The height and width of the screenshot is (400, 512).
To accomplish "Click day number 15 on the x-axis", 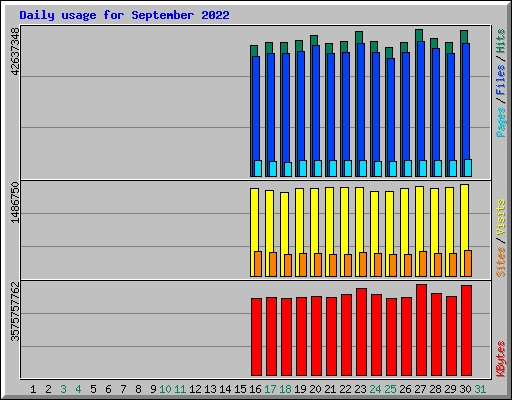I will pyautogui.click(x=240, y=389).
